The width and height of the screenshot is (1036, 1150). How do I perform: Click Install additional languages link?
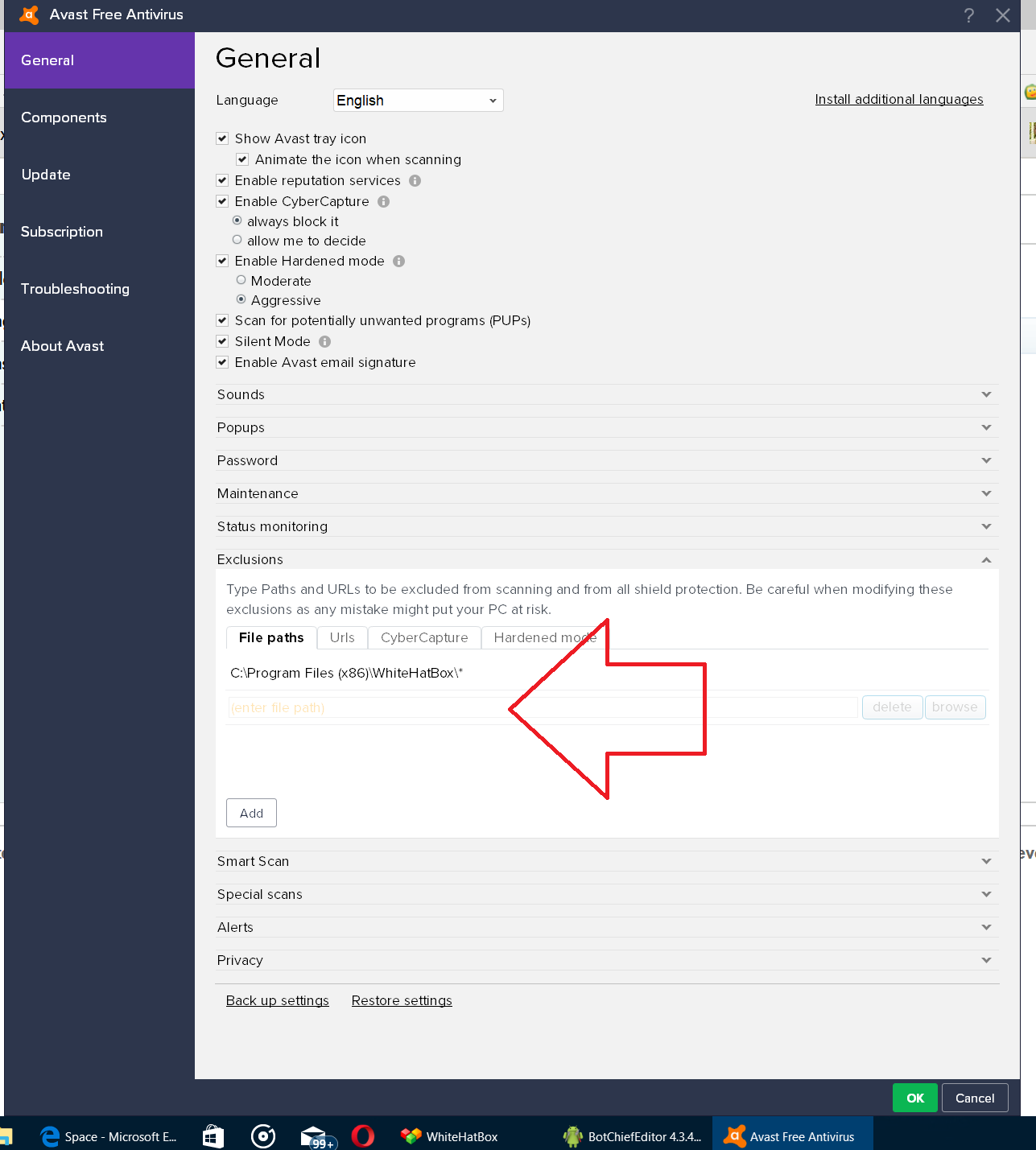(898, 100)
